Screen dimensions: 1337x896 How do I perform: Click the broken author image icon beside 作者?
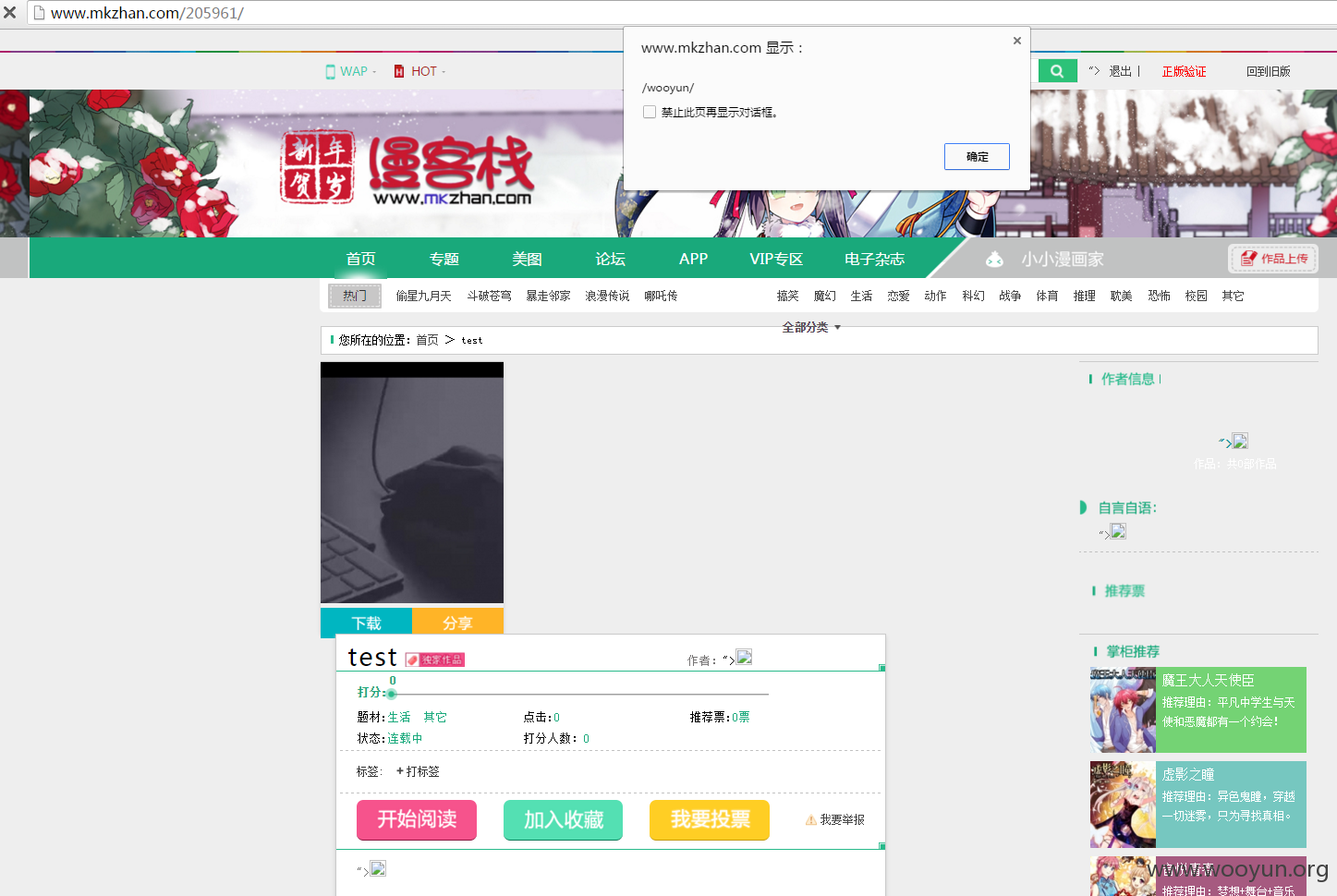(744, 657)
